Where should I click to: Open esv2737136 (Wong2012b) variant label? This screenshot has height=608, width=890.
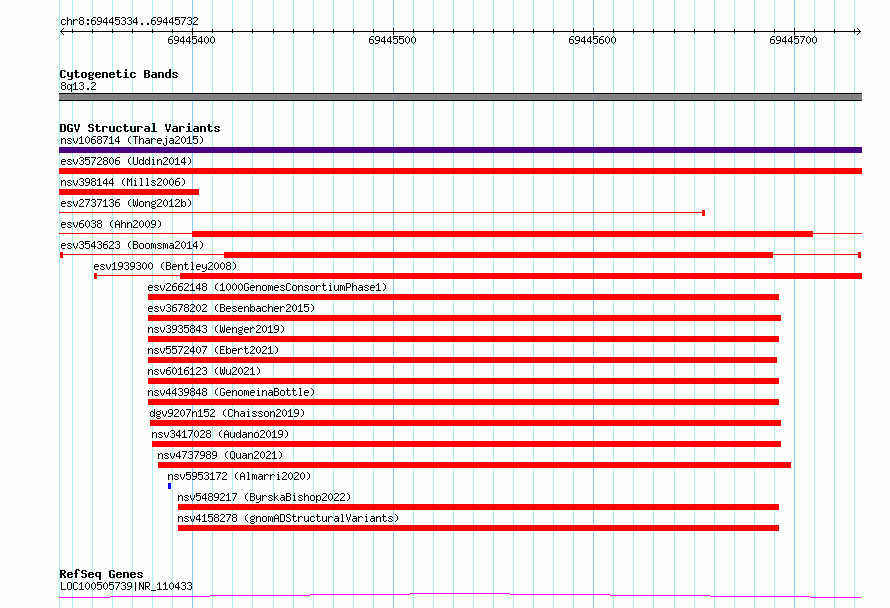click(x=126, y=203)
